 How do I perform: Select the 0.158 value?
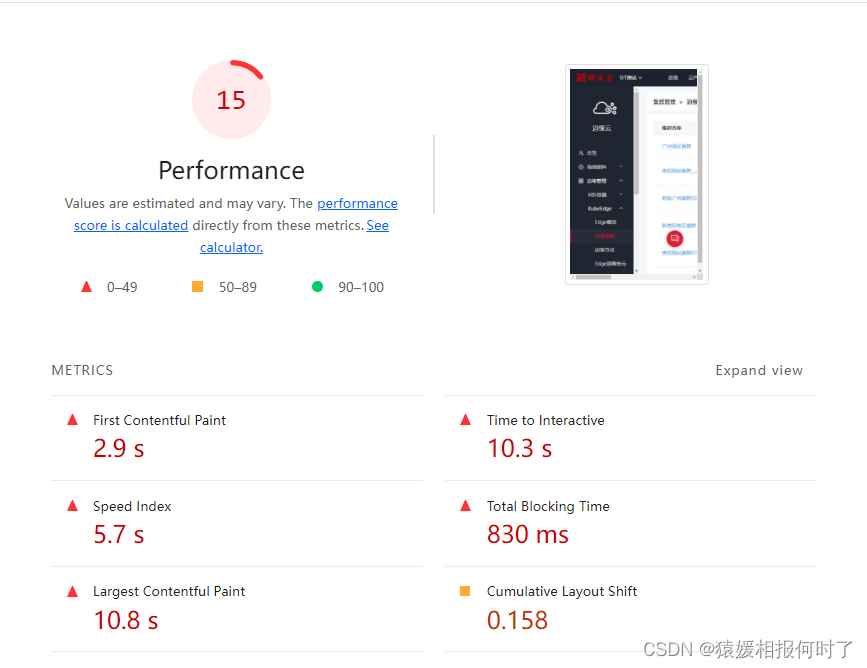coord(518,620)
